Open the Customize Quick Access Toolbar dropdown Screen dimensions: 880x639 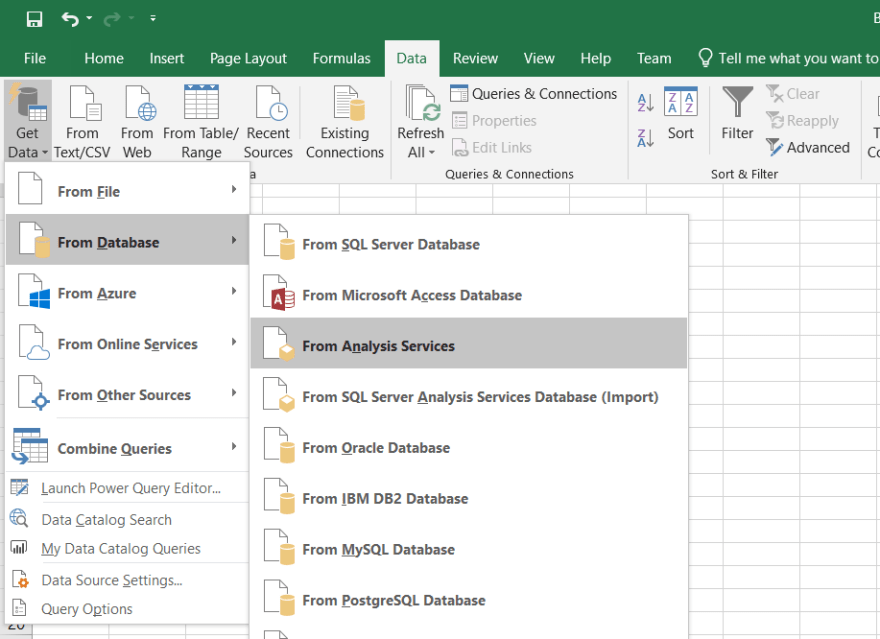point(153,19)
